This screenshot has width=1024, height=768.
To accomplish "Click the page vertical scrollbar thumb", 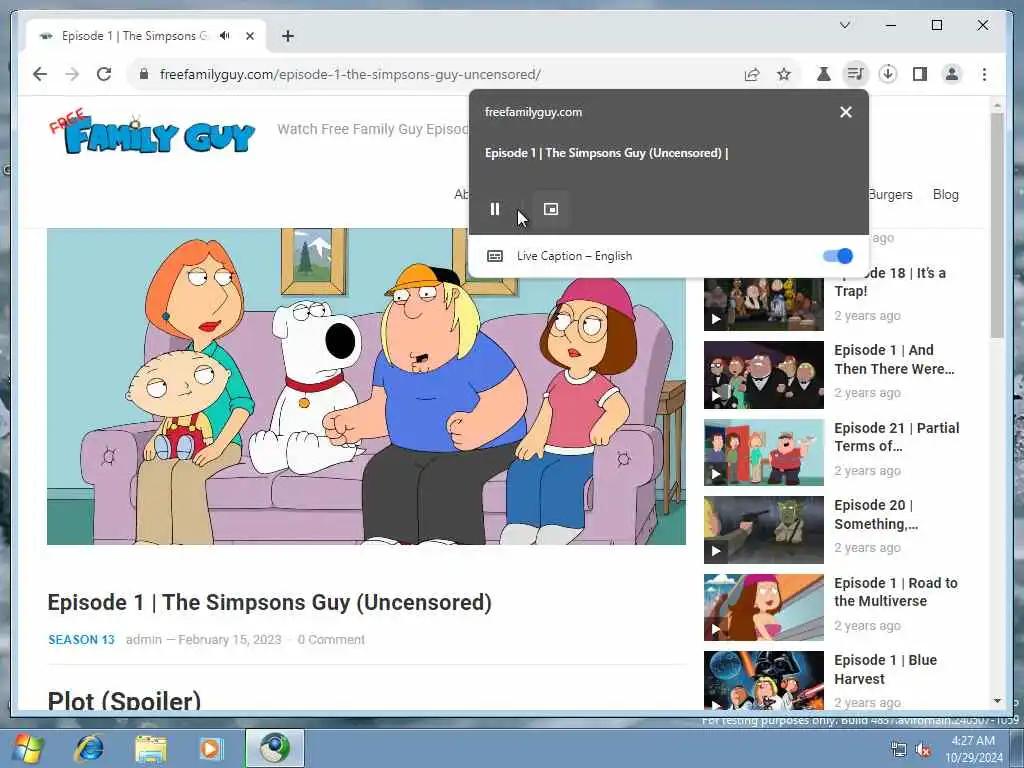I will [x=997, y=225].
